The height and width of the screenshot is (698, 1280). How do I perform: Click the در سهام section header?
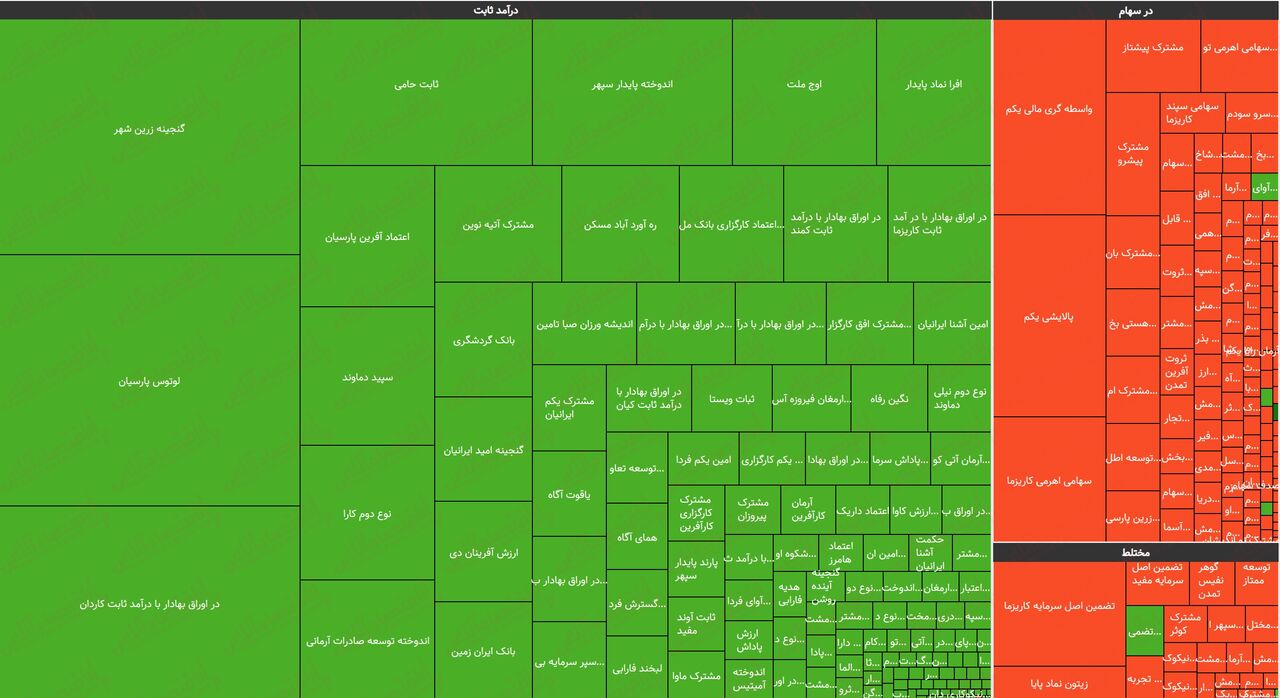[x=1135, y=10]
